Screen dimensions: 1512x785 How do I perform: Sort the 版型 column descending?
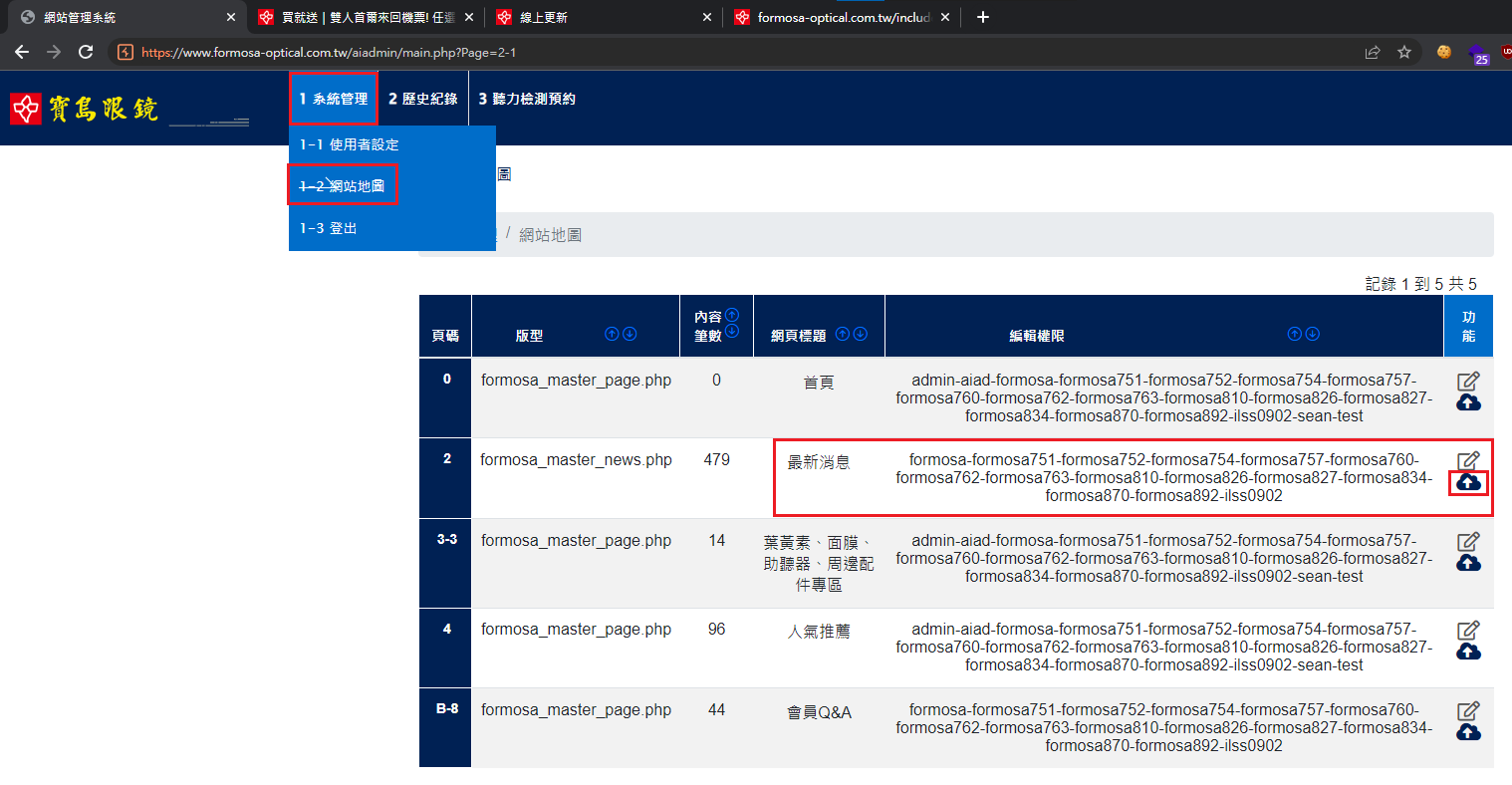[630, 334]
